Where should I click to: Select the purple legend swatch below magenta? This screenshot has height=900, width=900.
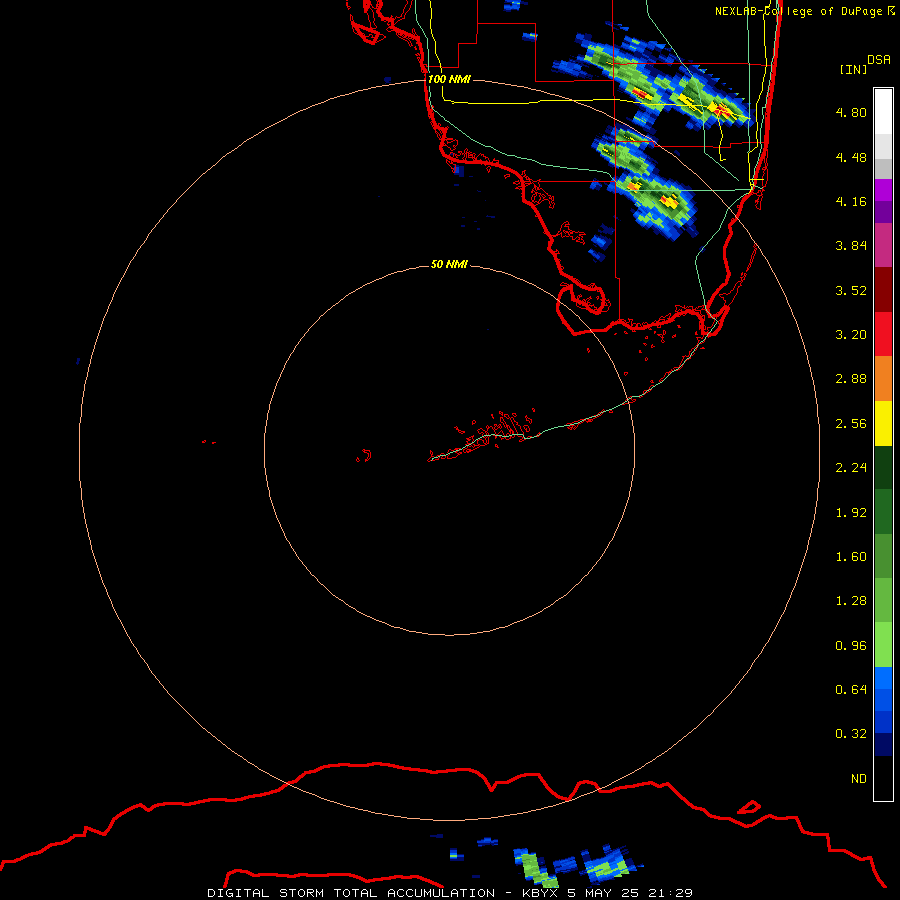pos(883,212)
